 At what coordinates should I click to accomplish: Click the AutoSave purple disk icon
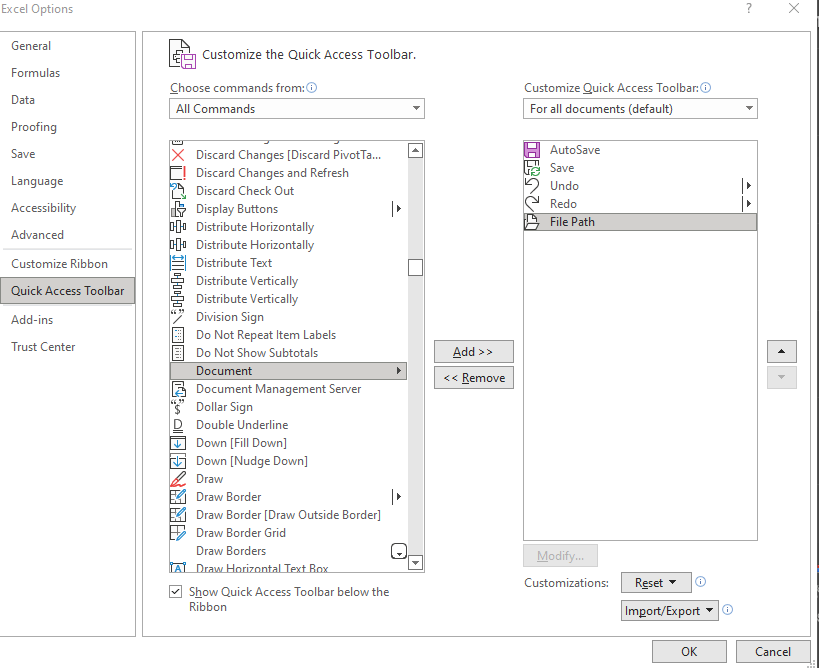(x=532, y=150)
